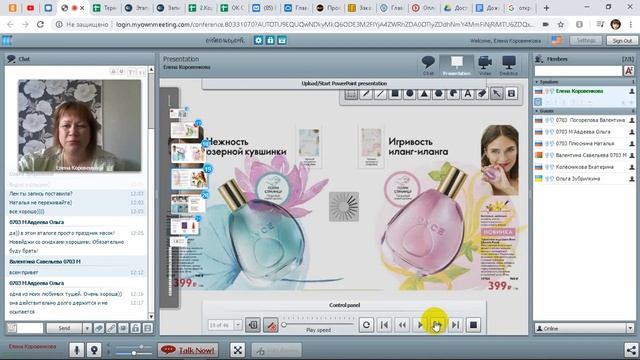Click the chat message input field
This screenshot has width=640, height=360.
[x=30, y=328]
